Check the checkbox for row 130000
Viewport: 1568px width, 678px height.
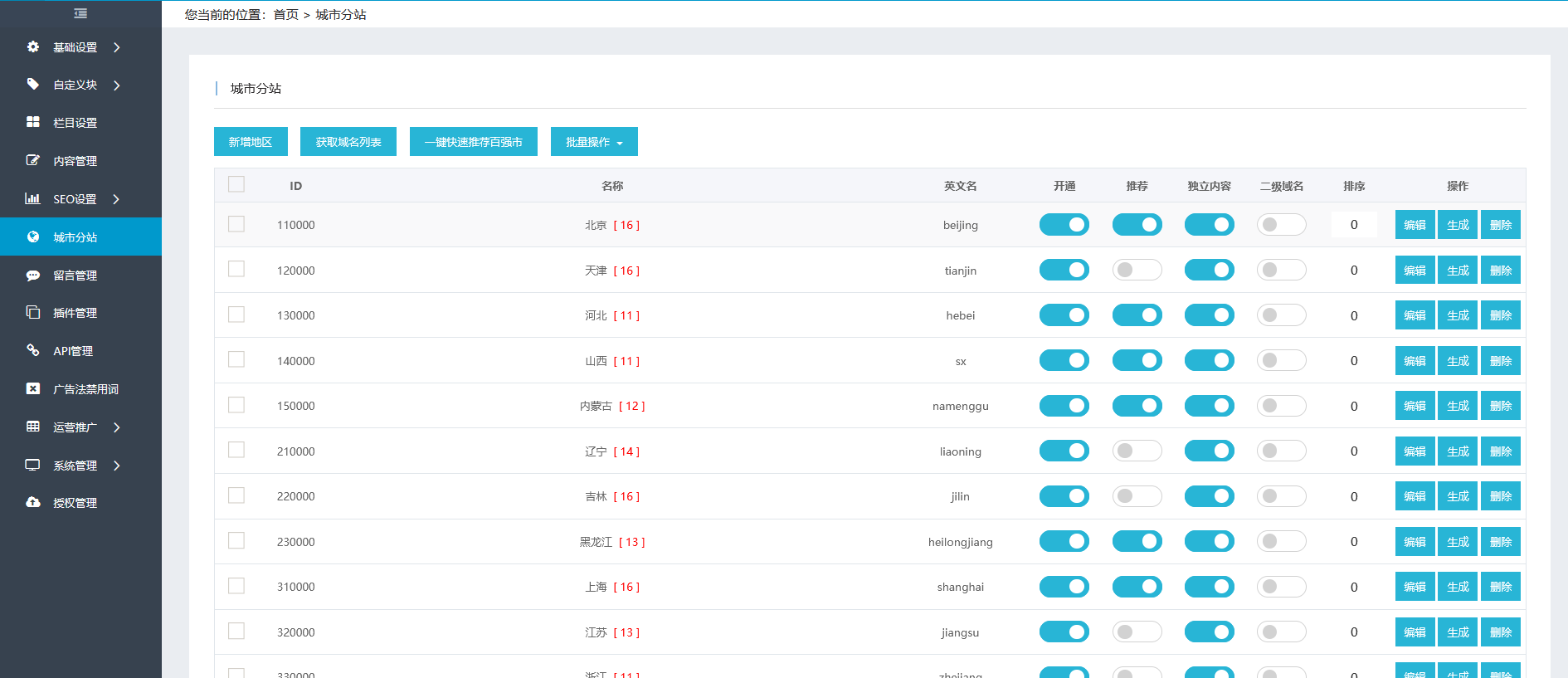(236, 315)
